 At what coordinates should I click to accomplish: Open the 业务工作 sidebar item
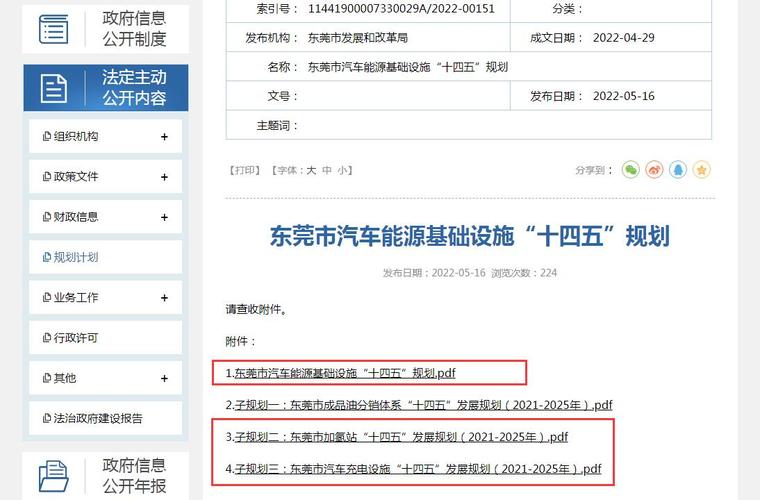pos(105,297)
